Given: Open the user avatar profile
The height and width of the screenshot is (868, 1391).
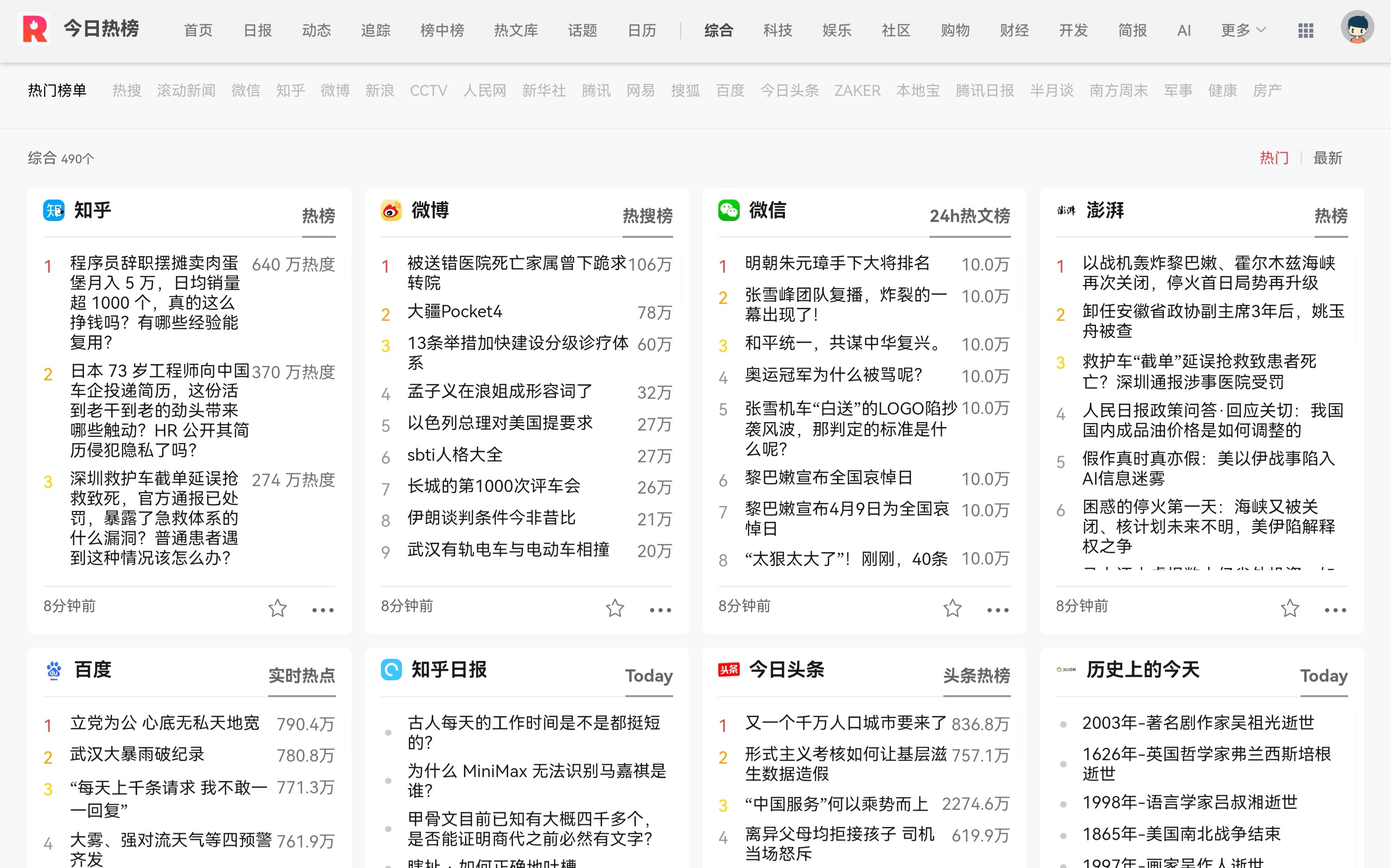Looking at the screenshot, I should (x=1357, y=27).
